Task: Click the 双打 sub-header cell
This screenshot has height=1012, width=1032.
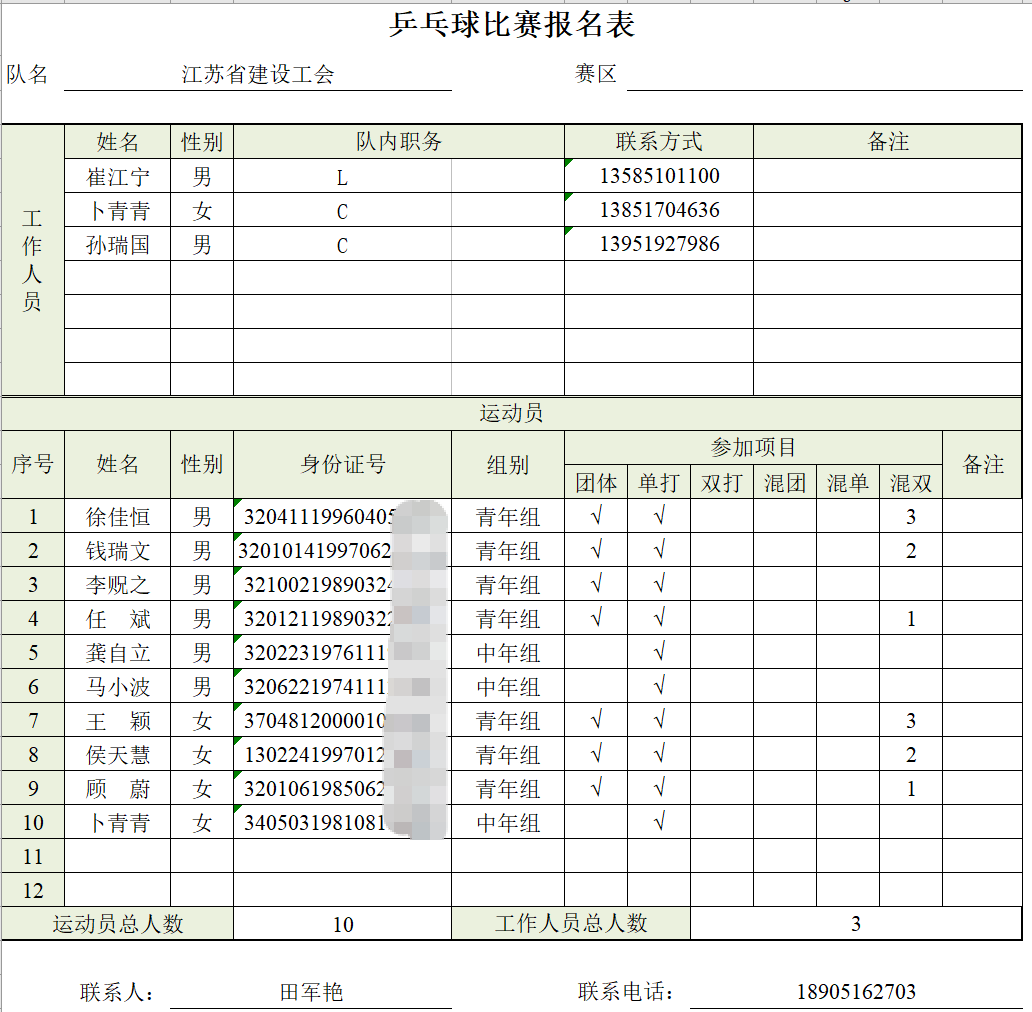Action: pyautogui.click(x=722, y=482)
